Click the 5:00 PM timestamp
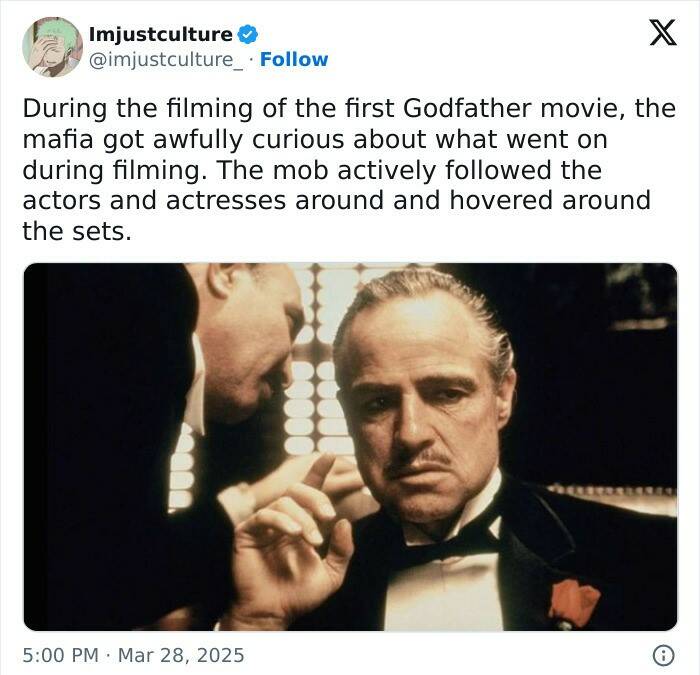Screen dimensions: 700x675 (x=60, y=655)
